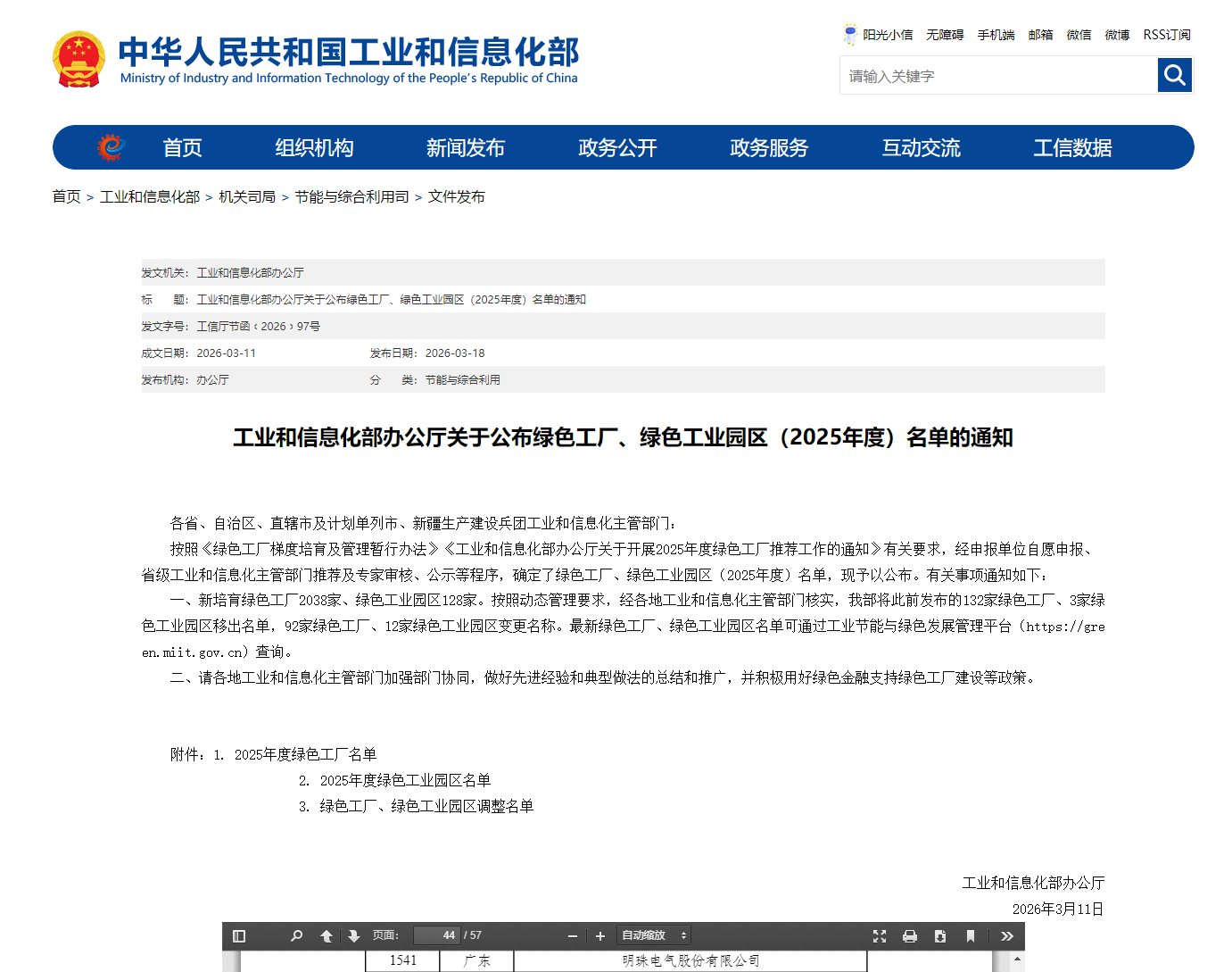1232x972 pixels.
Task: Open the 阳光小信 assistant robot icon
Action: (849, 34)
